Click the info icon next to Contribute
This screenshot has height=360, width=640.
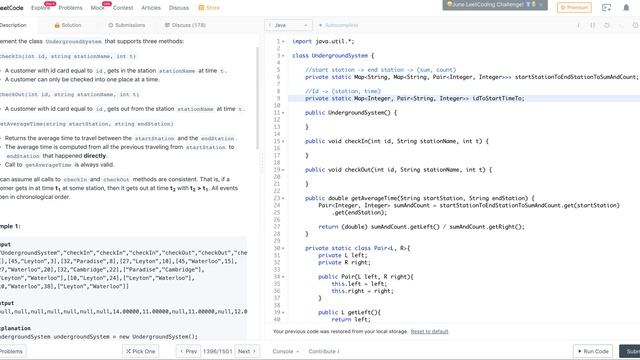click(x=338, y=351)
